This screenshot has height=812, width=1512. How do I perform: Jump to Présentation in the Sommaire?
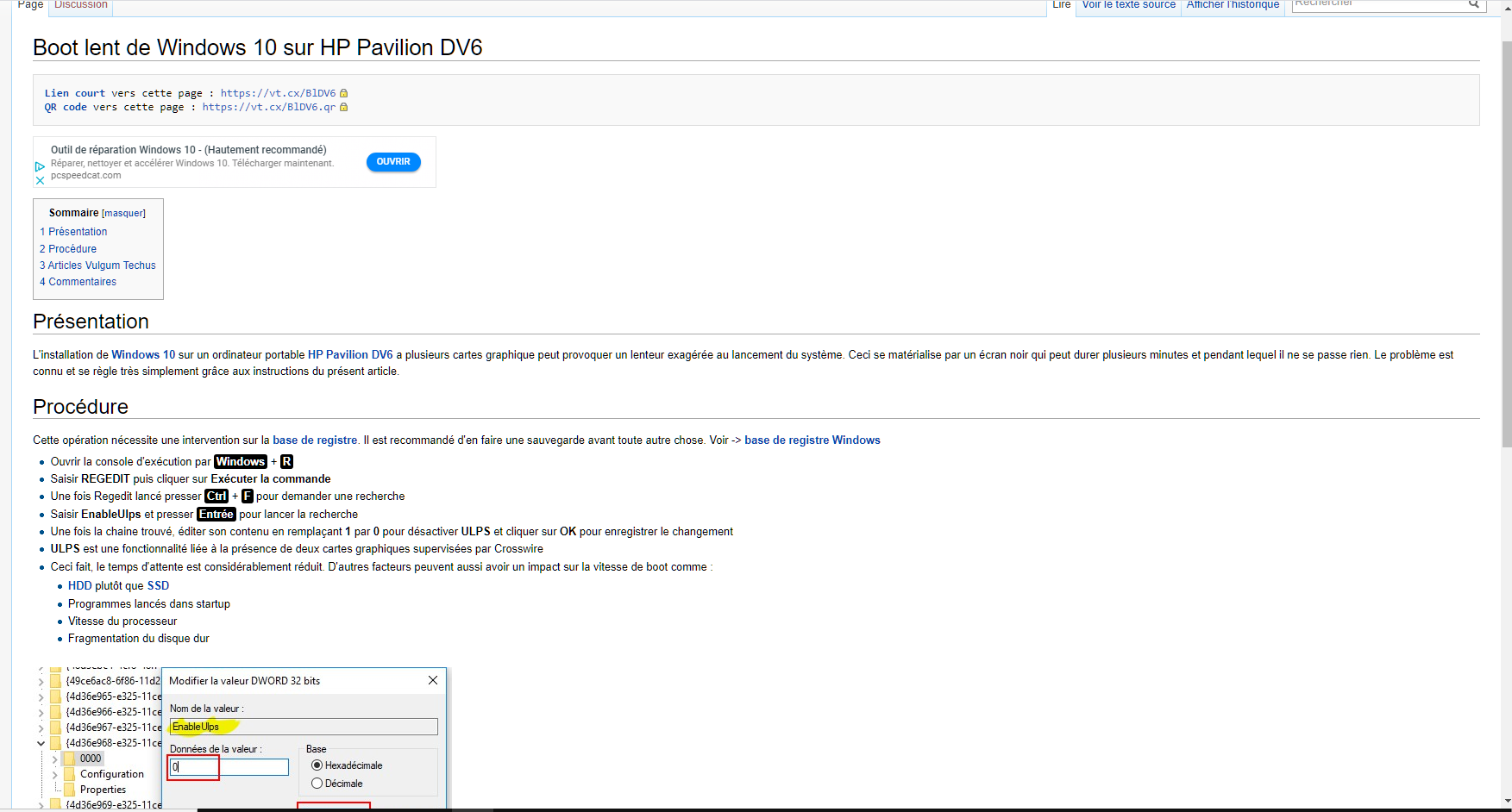click(73, 232)
